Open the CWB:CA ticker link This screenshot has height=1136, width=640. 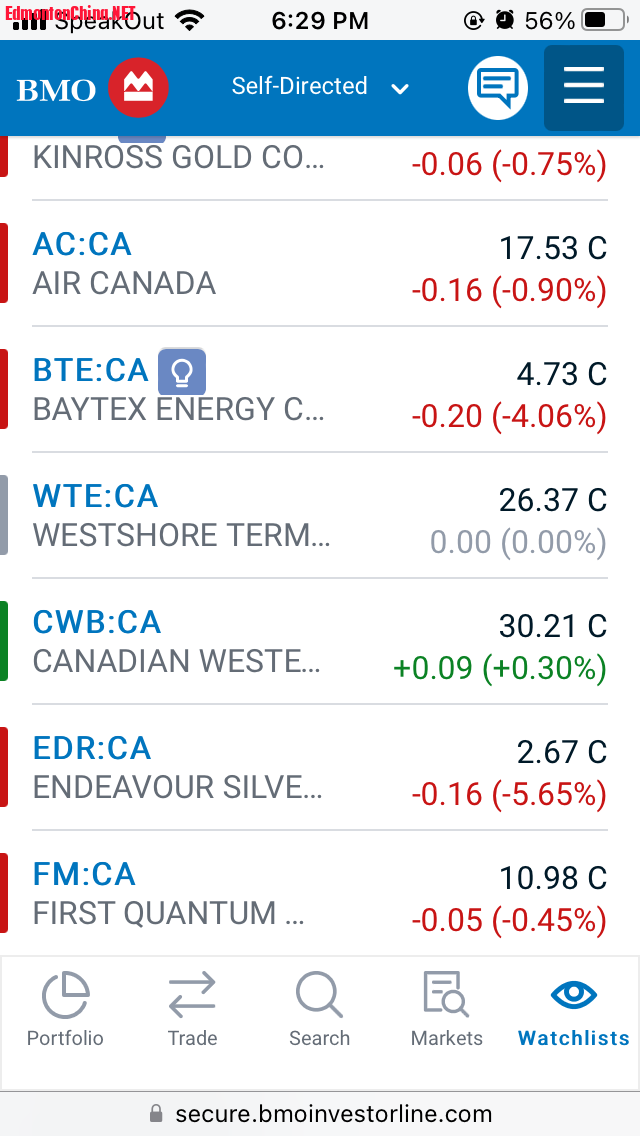pyautogui.click(x=97, y=622)
